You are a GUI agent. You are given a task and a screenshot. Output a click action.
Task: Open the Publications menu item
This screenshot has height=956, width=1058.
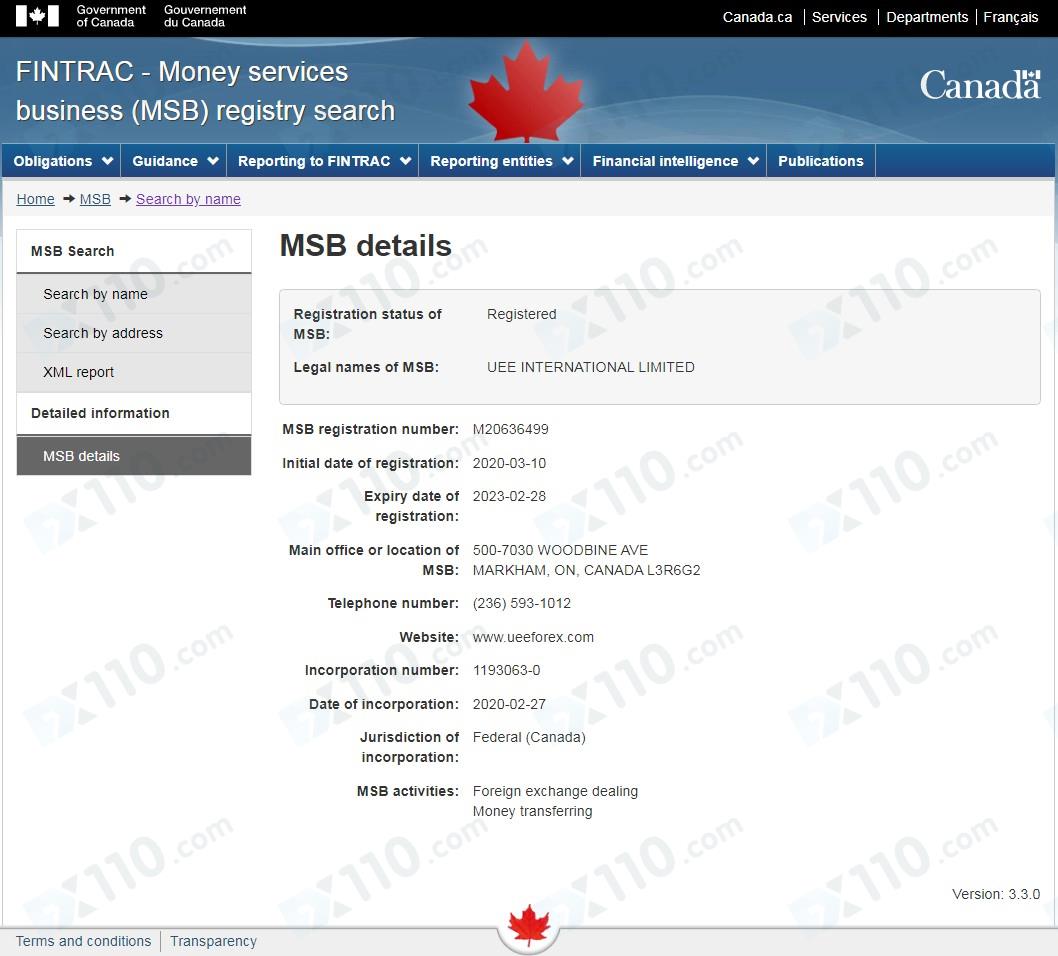click(x=821, y=161)
